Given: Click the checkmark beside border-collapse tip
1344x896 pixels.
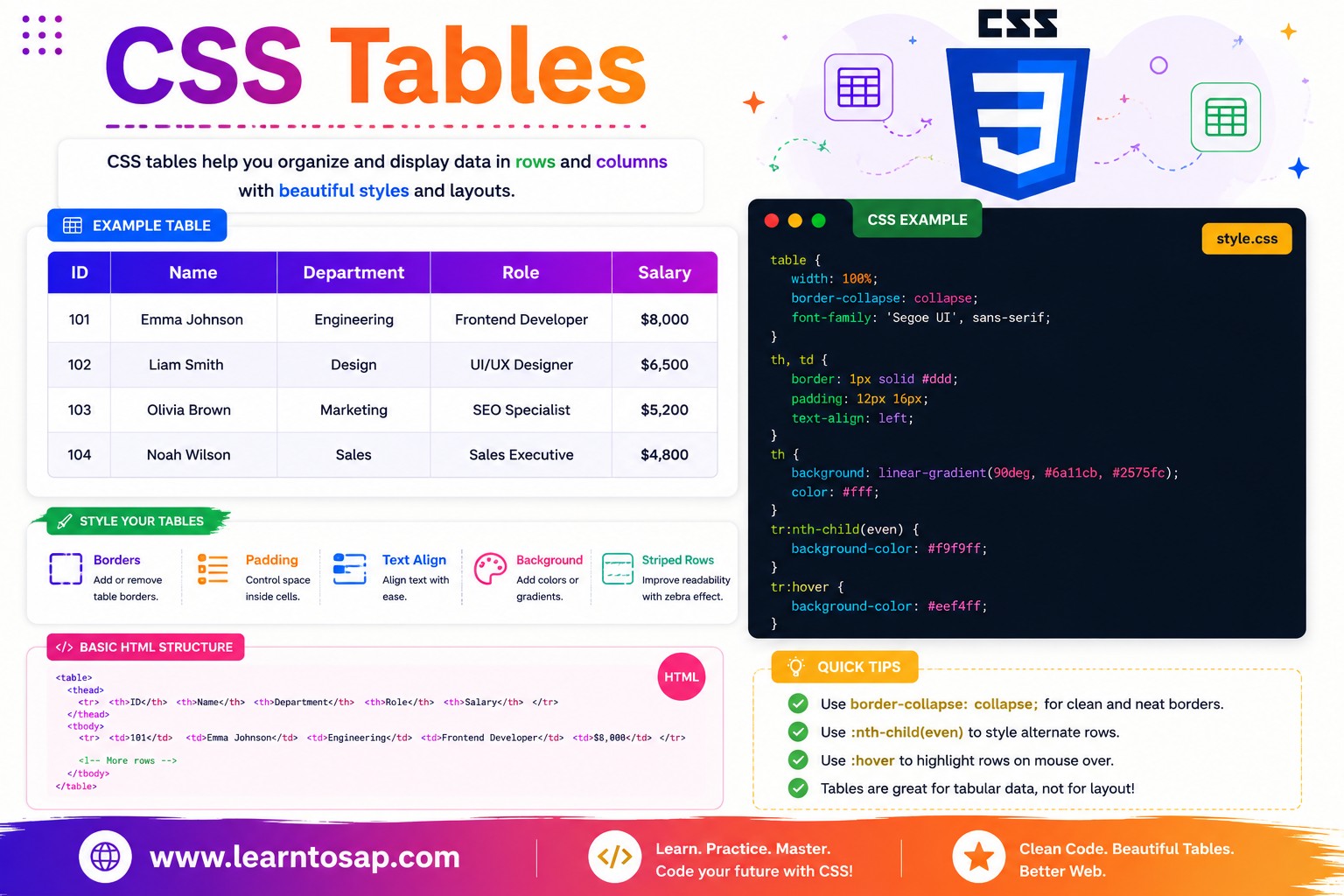Looking at the screenshot, I should tap(798, 703).
